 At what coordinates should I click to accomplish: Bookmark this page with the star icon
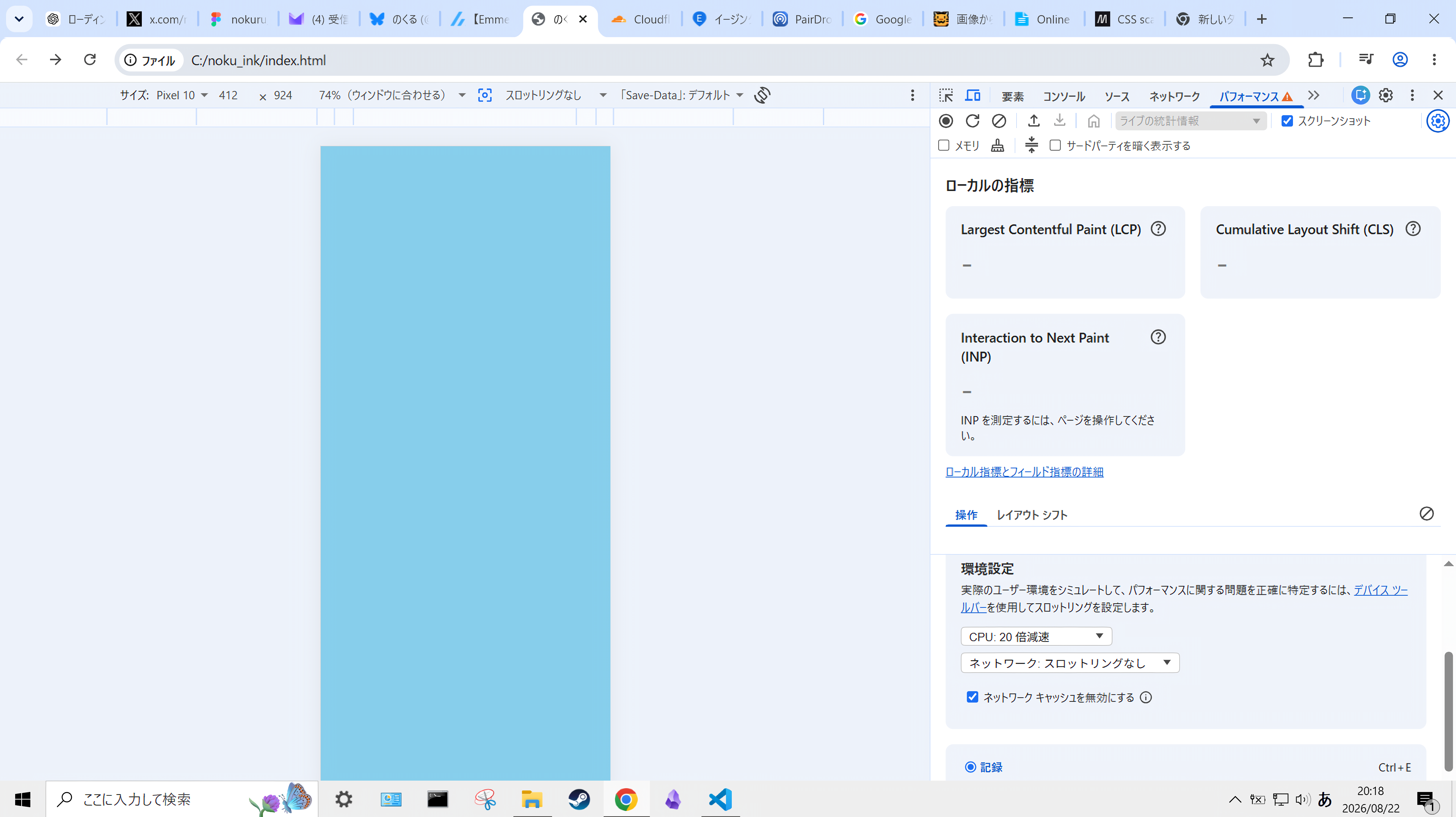1267,60
